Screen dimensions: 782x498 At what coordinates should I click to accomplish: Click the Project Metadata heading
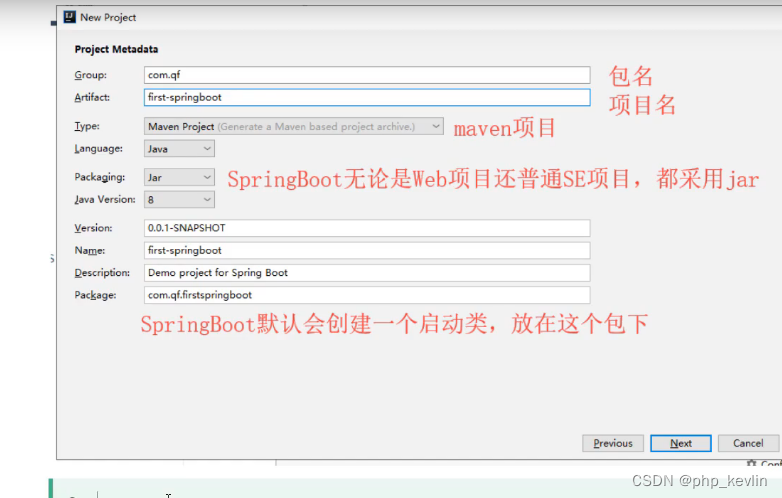pyautogui.click(x=116, y=49)
